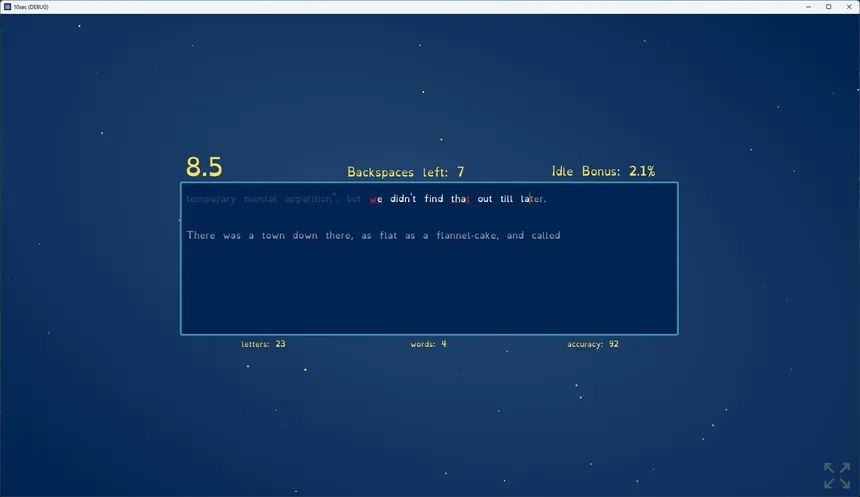Click the word "that" with red error
The width and height of the screenshot is (860, 497).
(460, 199)
